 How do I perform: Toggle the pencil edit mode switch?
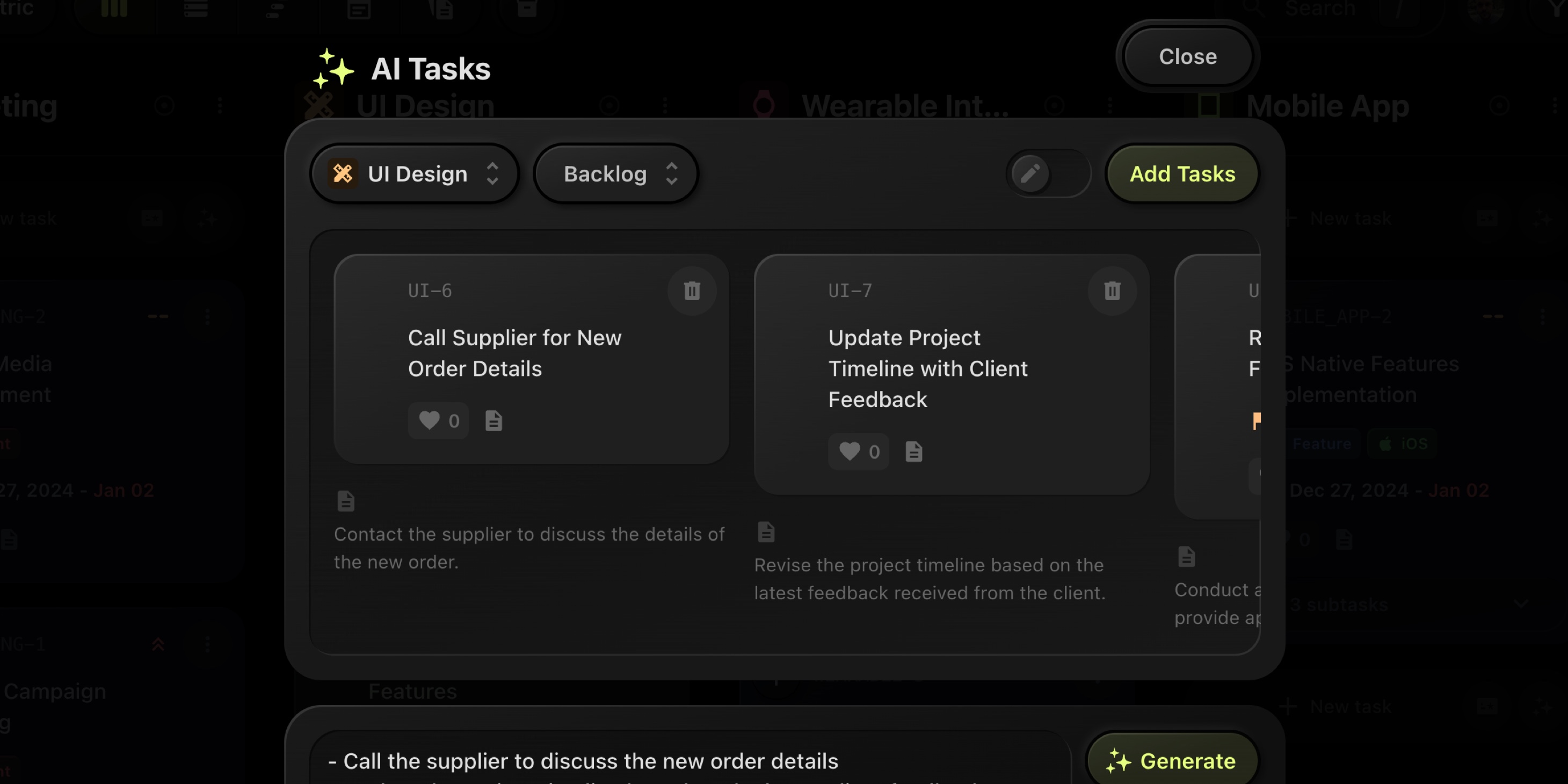[1047, 174]
